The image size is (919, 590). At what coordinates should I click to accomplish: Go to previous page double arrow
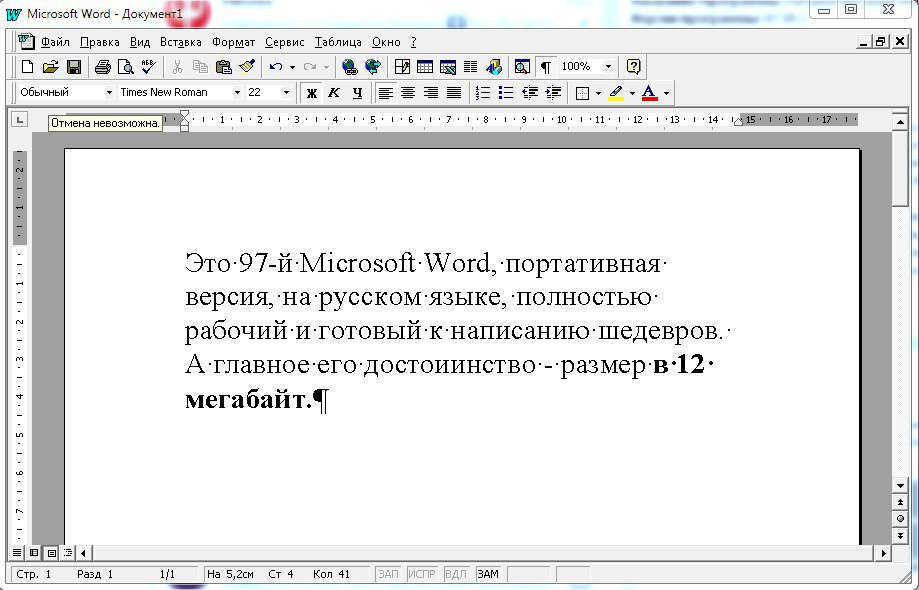click(x=901, y=502)
